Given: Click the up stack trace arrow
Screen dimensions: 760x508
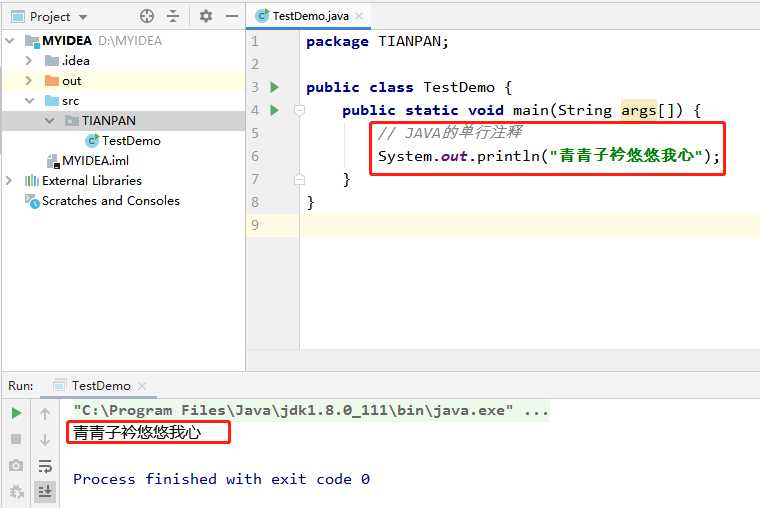Looking at the screenshot, I should click(x=45, y=414).
